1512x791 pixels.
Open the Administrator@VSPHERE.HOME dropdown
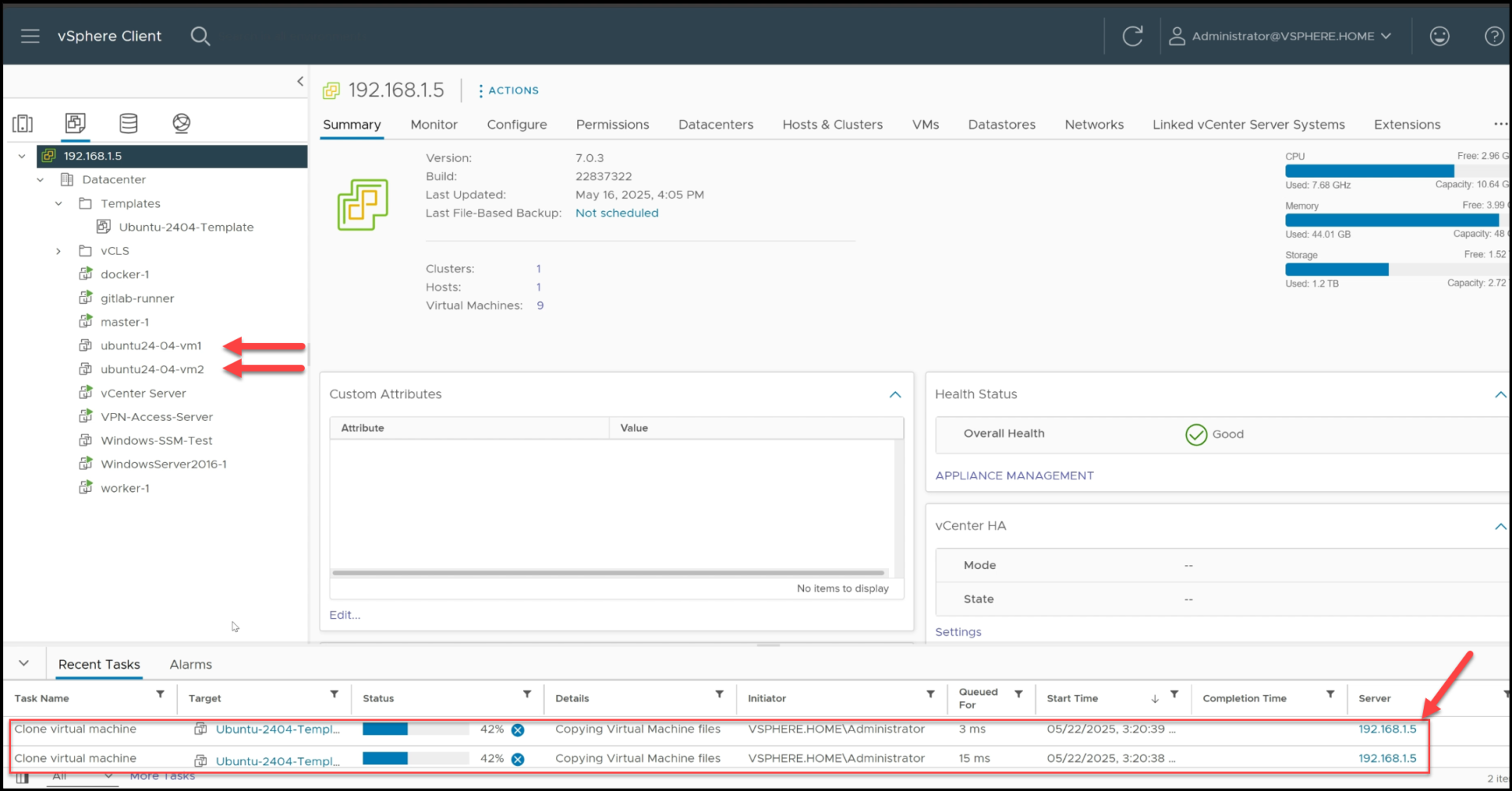pos(1280,35)
